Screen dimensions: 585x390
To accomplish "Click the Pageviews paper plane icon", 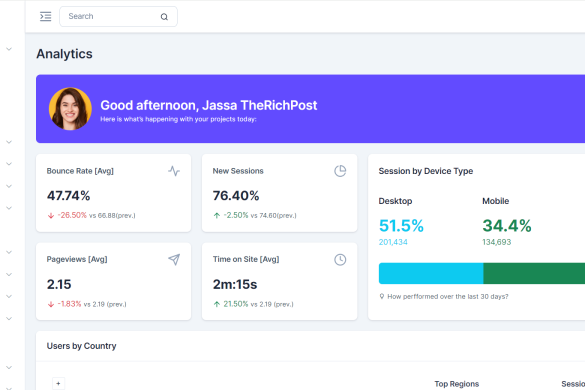I will pos(174,259).
